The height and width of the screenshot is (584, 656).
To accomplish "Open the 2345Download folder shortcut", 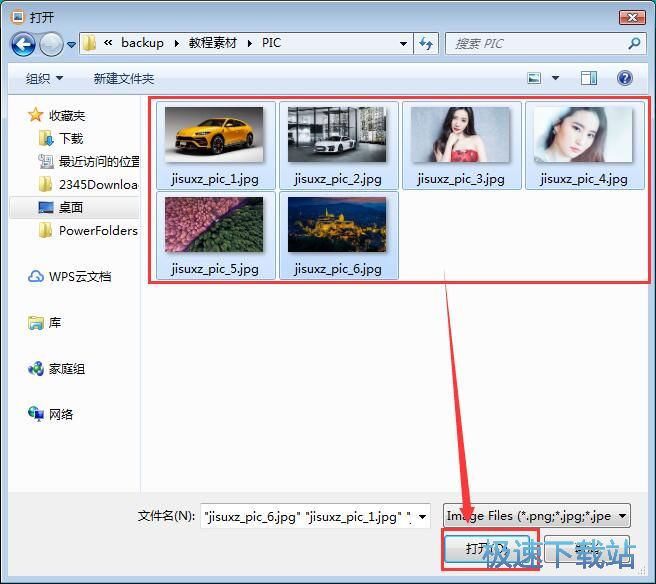I will pyautogui.click(x=99, y=184).
